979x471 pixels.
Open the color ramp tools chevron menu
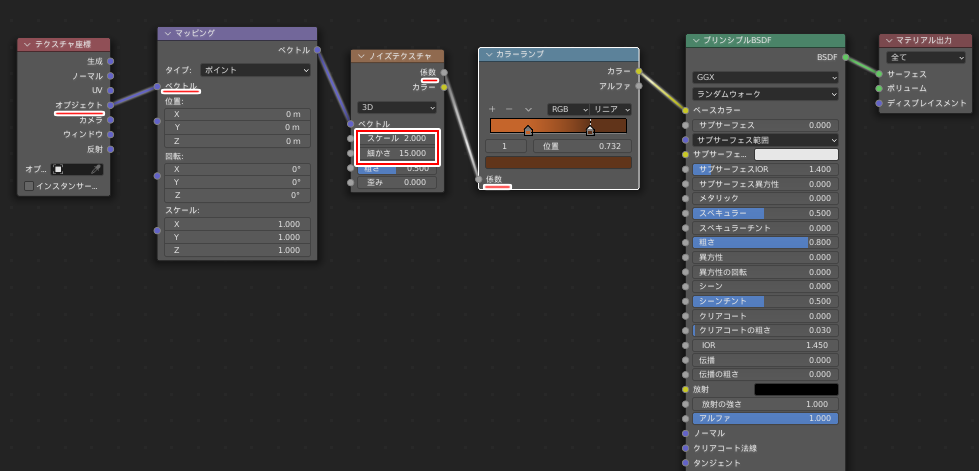point(528,108)
